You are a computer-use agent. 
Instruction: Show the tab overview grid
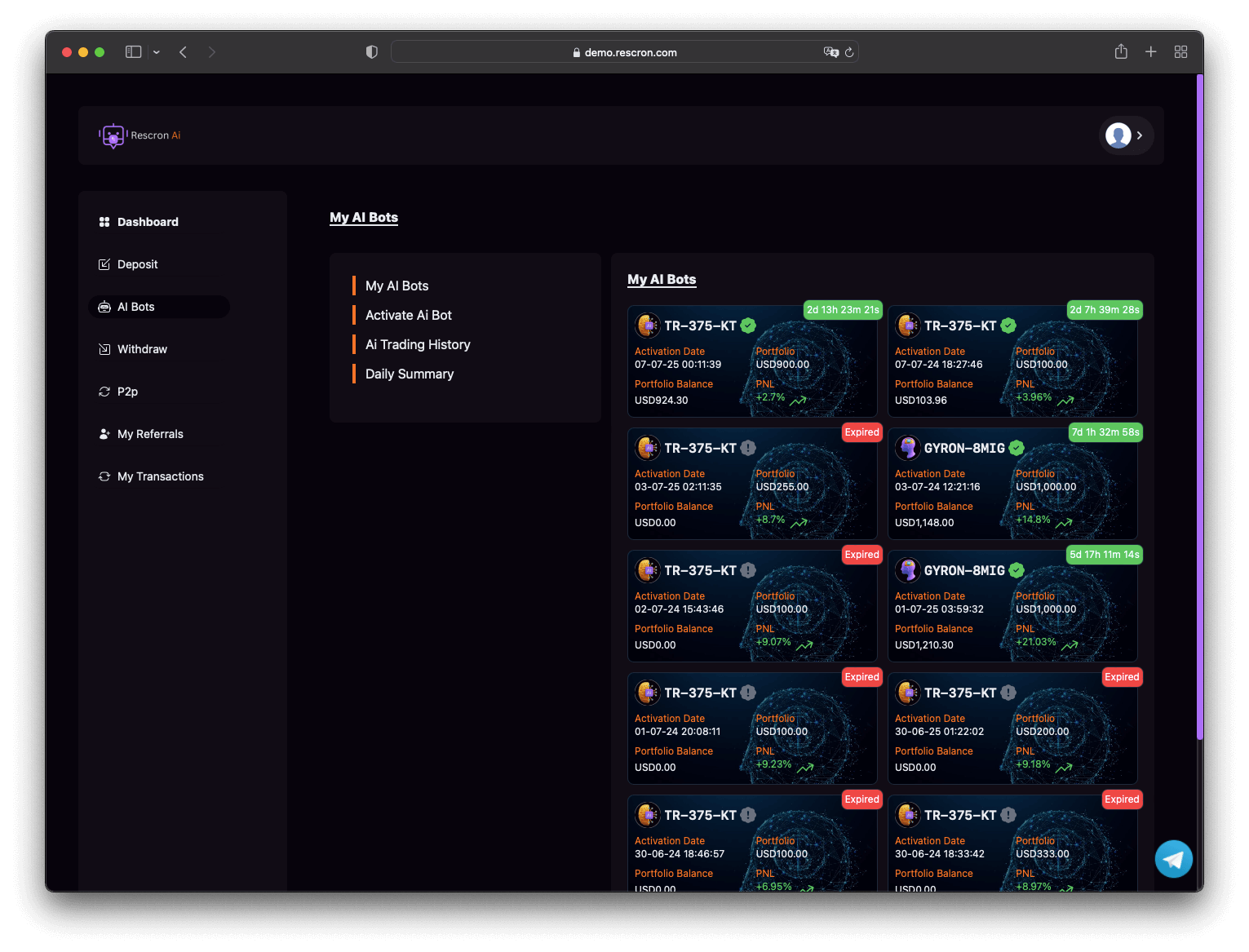click(x=1180, y=52)
